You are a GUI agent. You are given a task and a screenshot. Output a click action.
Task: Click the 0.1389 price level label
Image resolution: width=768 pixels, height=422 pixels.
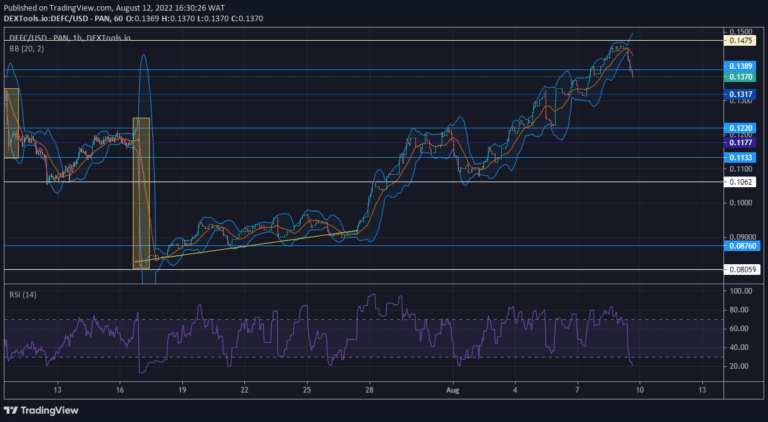[x=740, y=66]
